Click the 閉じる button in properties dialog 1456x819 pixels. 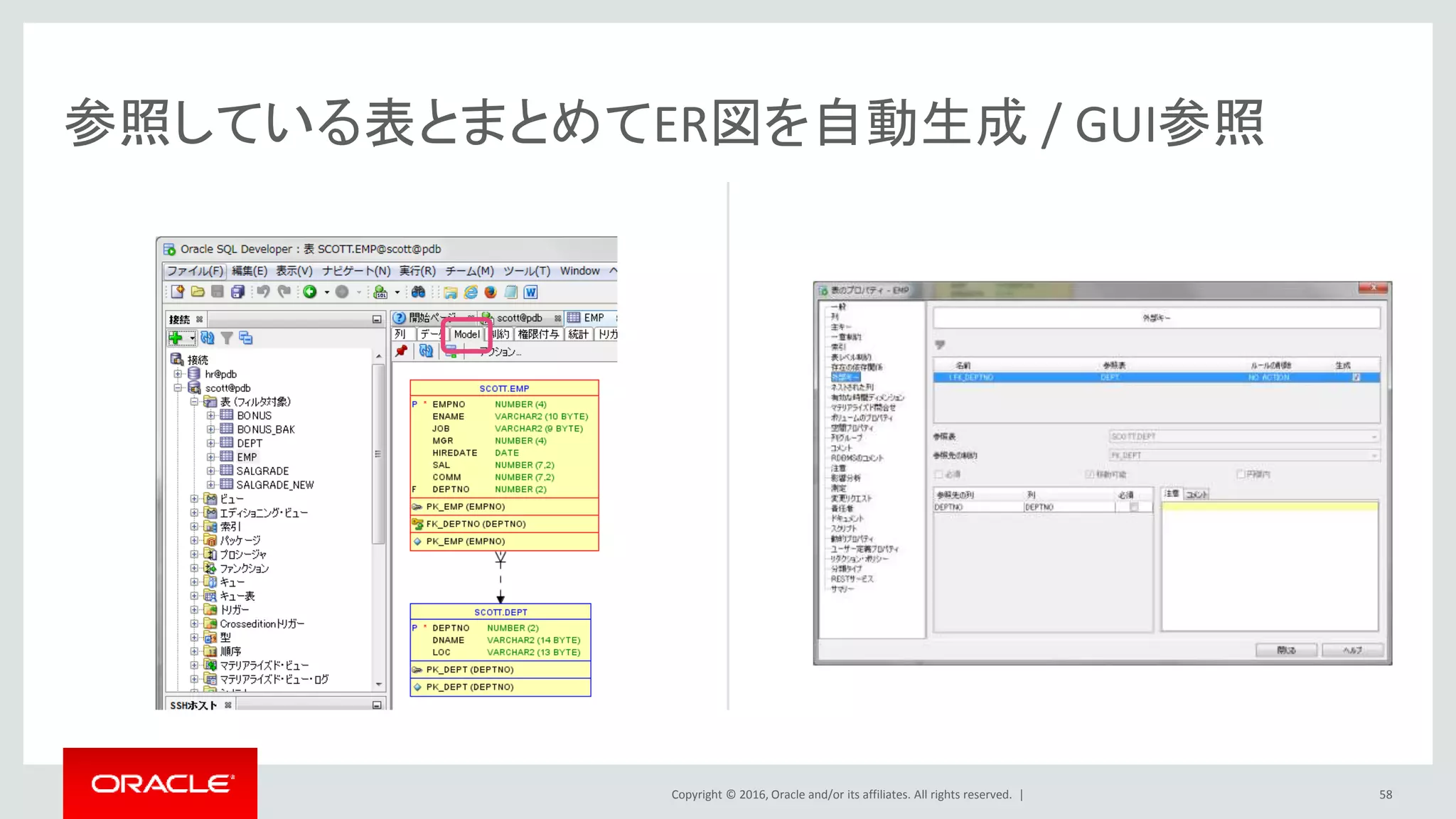tap(1286, 650)
